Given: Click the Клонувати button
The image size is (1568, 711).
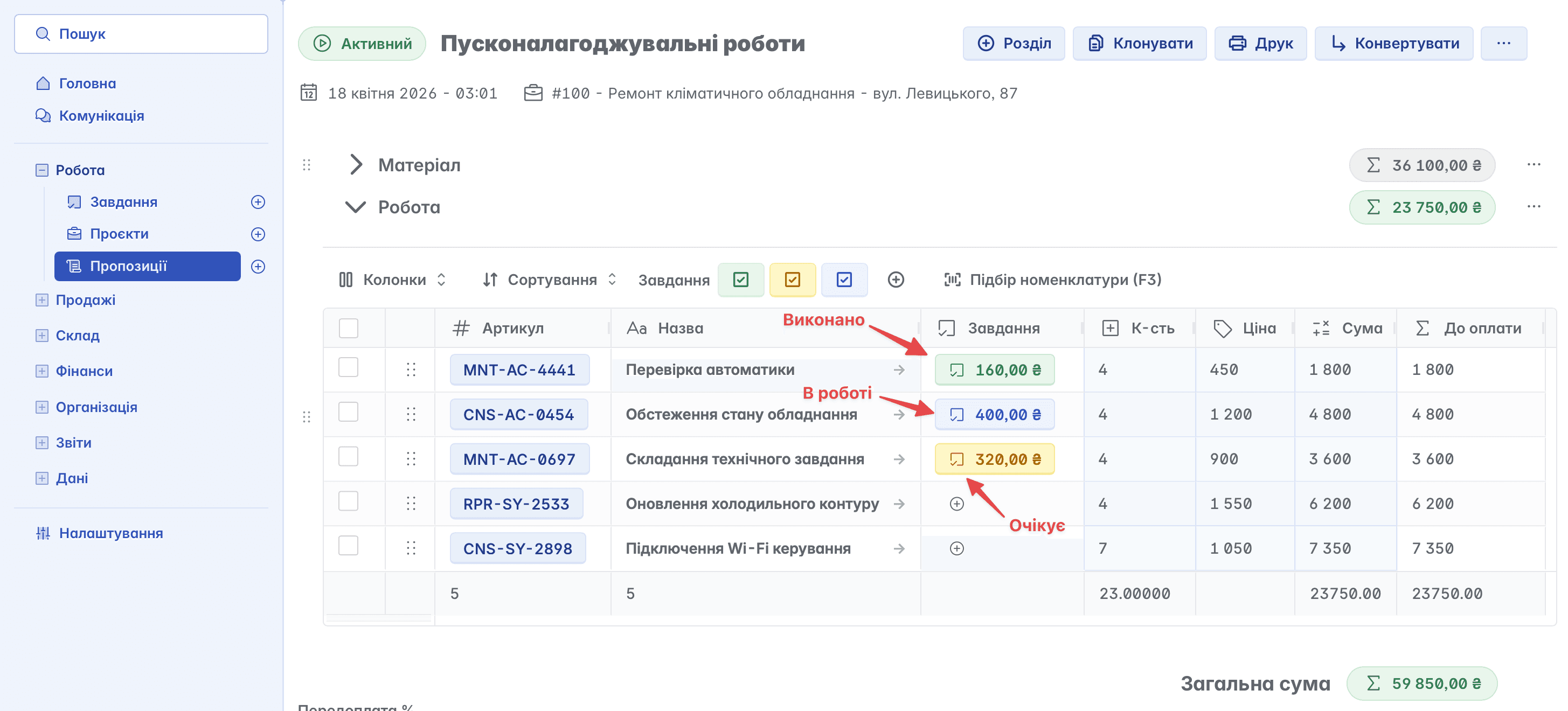Looking at the screenshot, I should (x=1139, y=43).
